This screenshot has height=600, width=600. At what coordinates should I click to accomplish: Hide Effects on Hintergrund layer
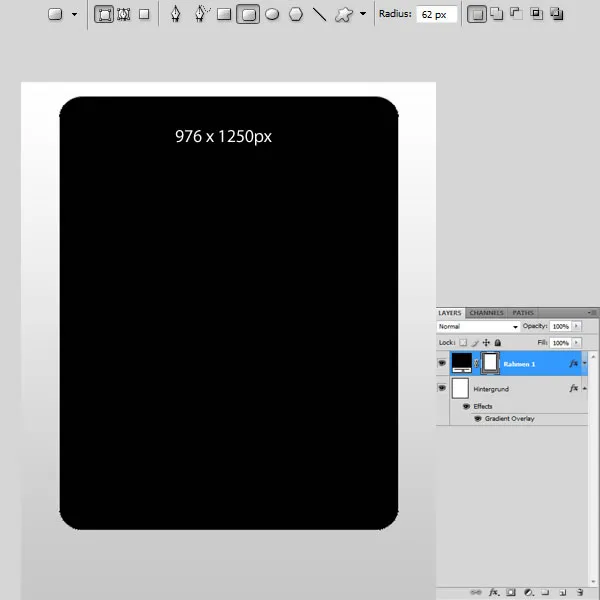pos(466,406)
